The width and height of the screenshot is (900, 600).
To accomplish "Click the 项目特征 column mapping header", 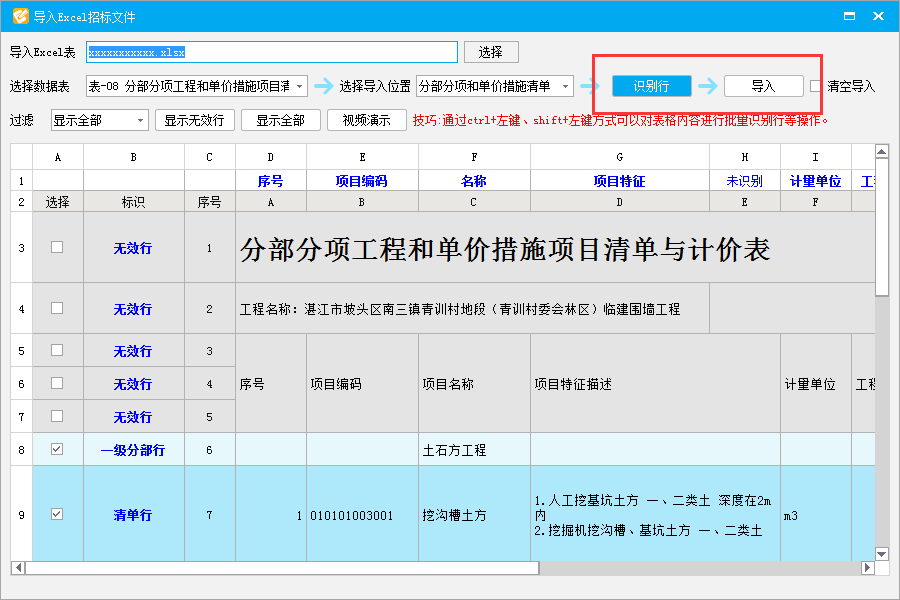I will click(619, 181).
